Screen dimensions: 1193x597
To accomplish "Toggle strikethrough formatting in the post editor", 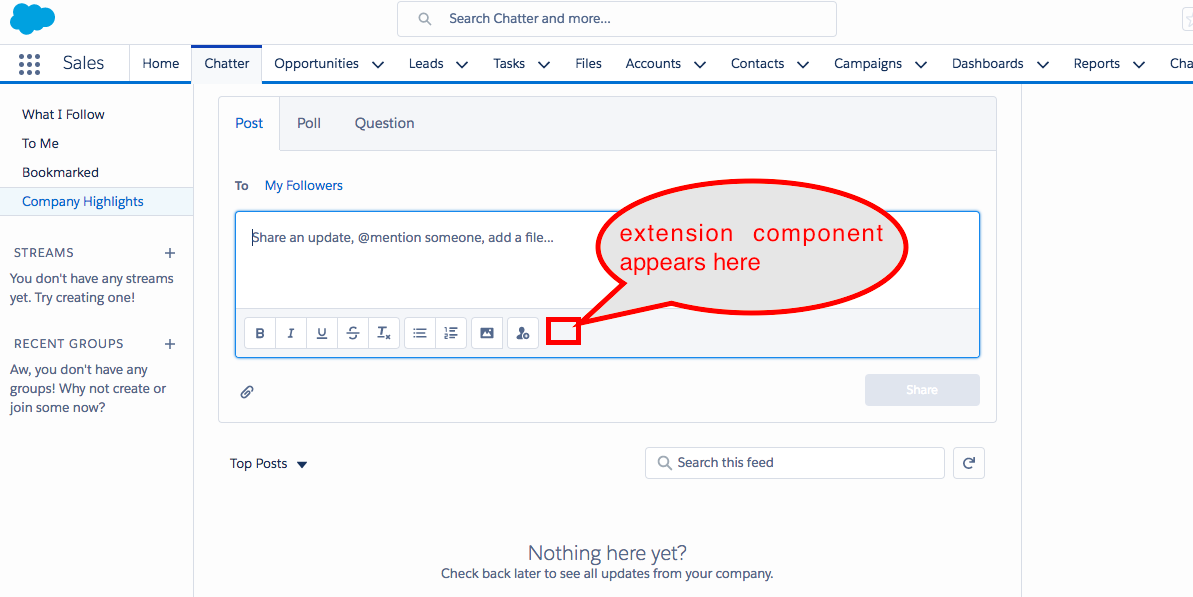I will pyautogui.click(x=353, y=333).
